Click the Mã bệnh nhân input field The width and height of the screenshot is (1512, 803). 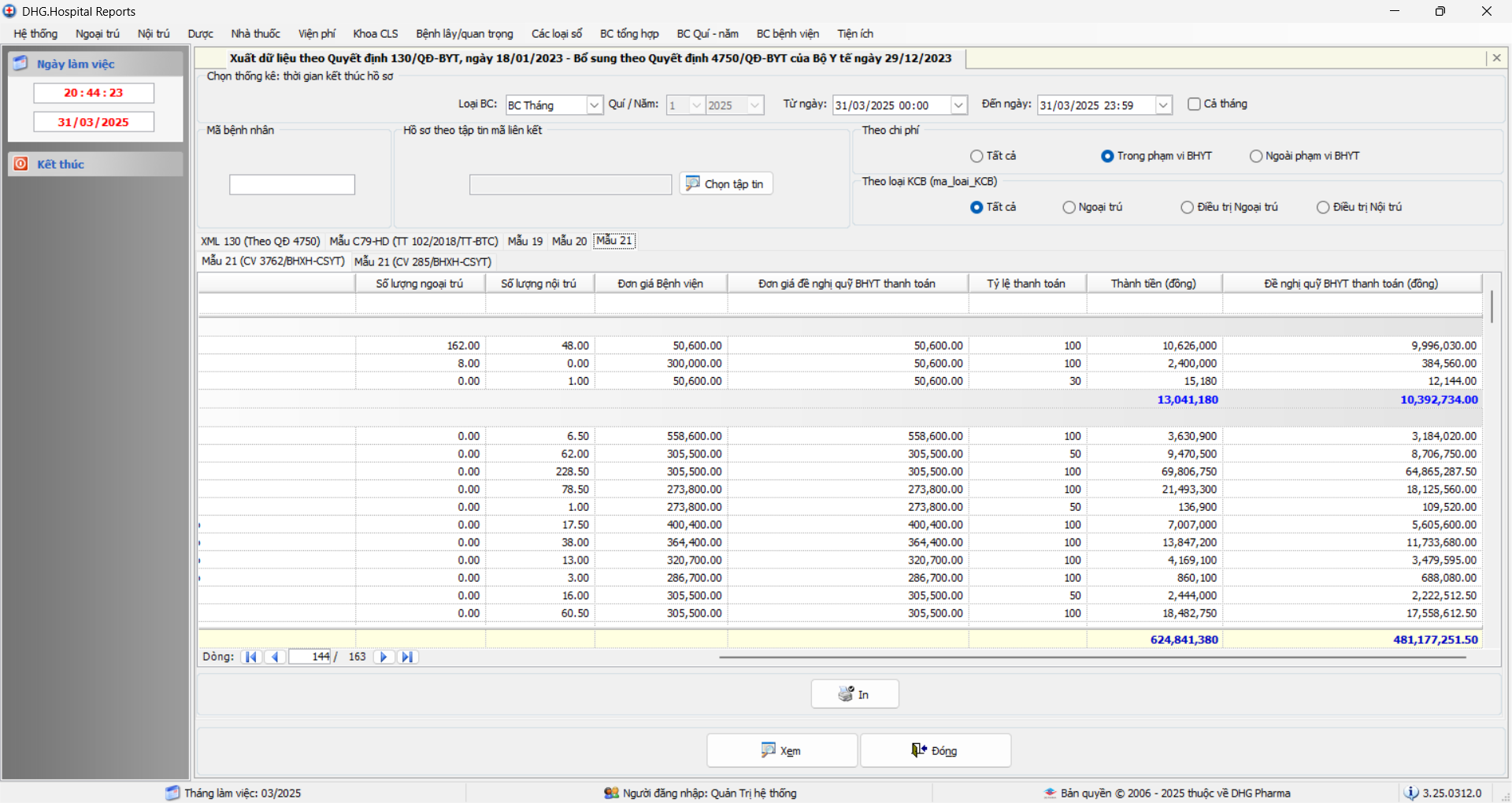(292, 184)
